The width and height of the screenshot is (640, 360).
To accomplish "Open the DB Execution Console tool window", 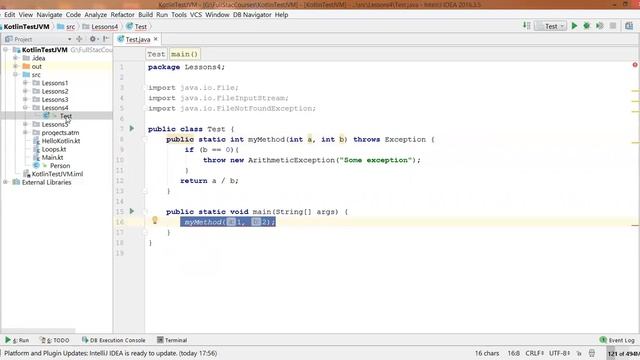I will point(113,340).
